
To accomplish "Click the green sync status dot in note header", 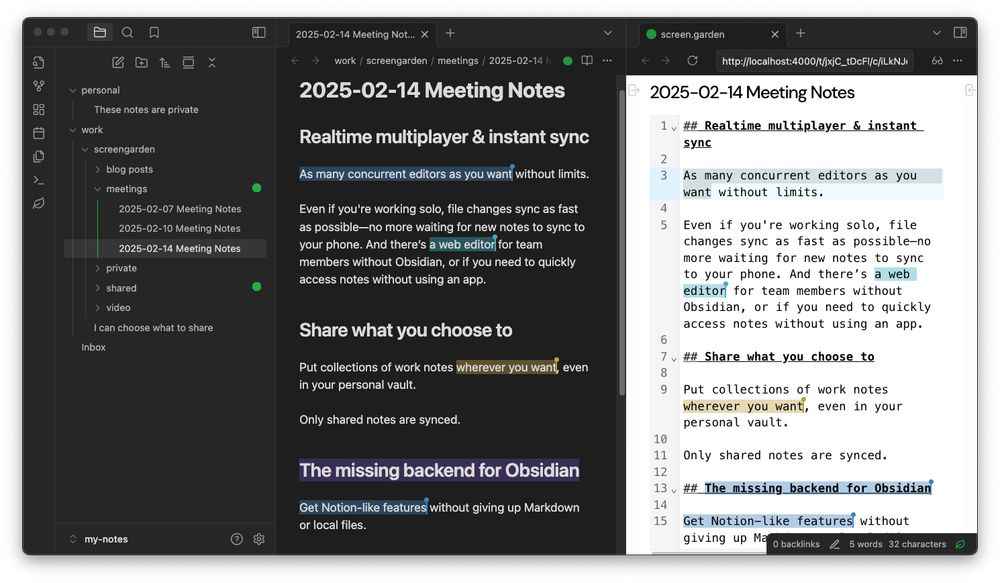I will coord(568,61).
